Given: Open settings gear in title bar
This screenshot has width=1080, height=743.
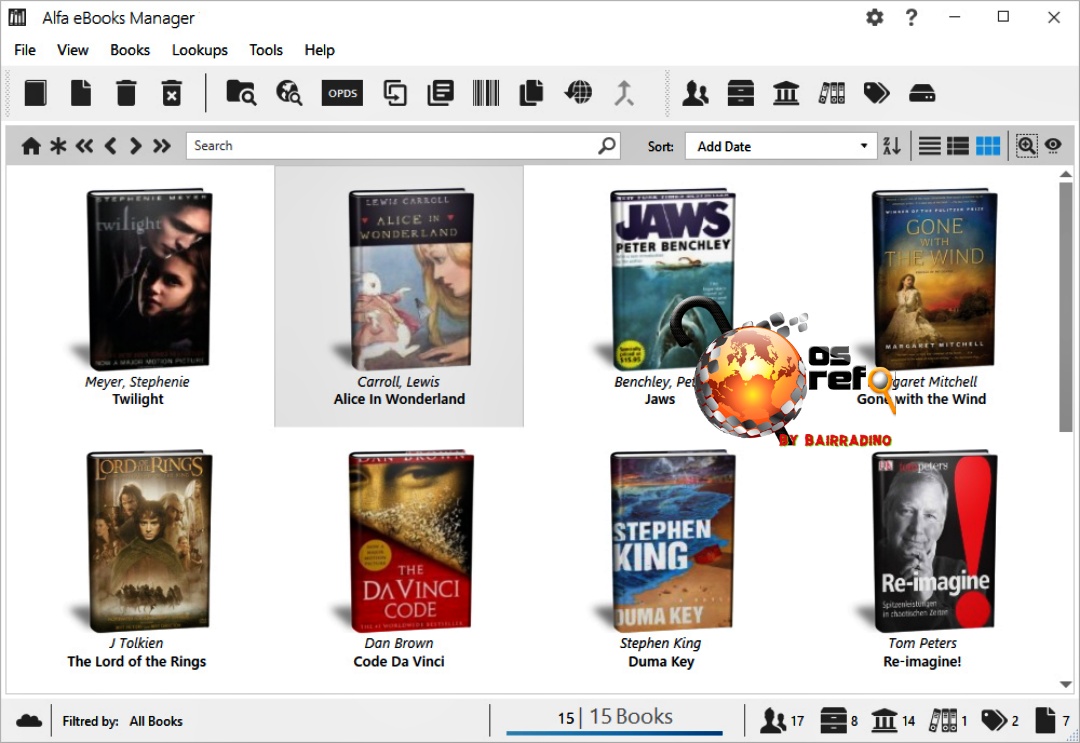Looking at the screenshot, I should click(874, 17).
